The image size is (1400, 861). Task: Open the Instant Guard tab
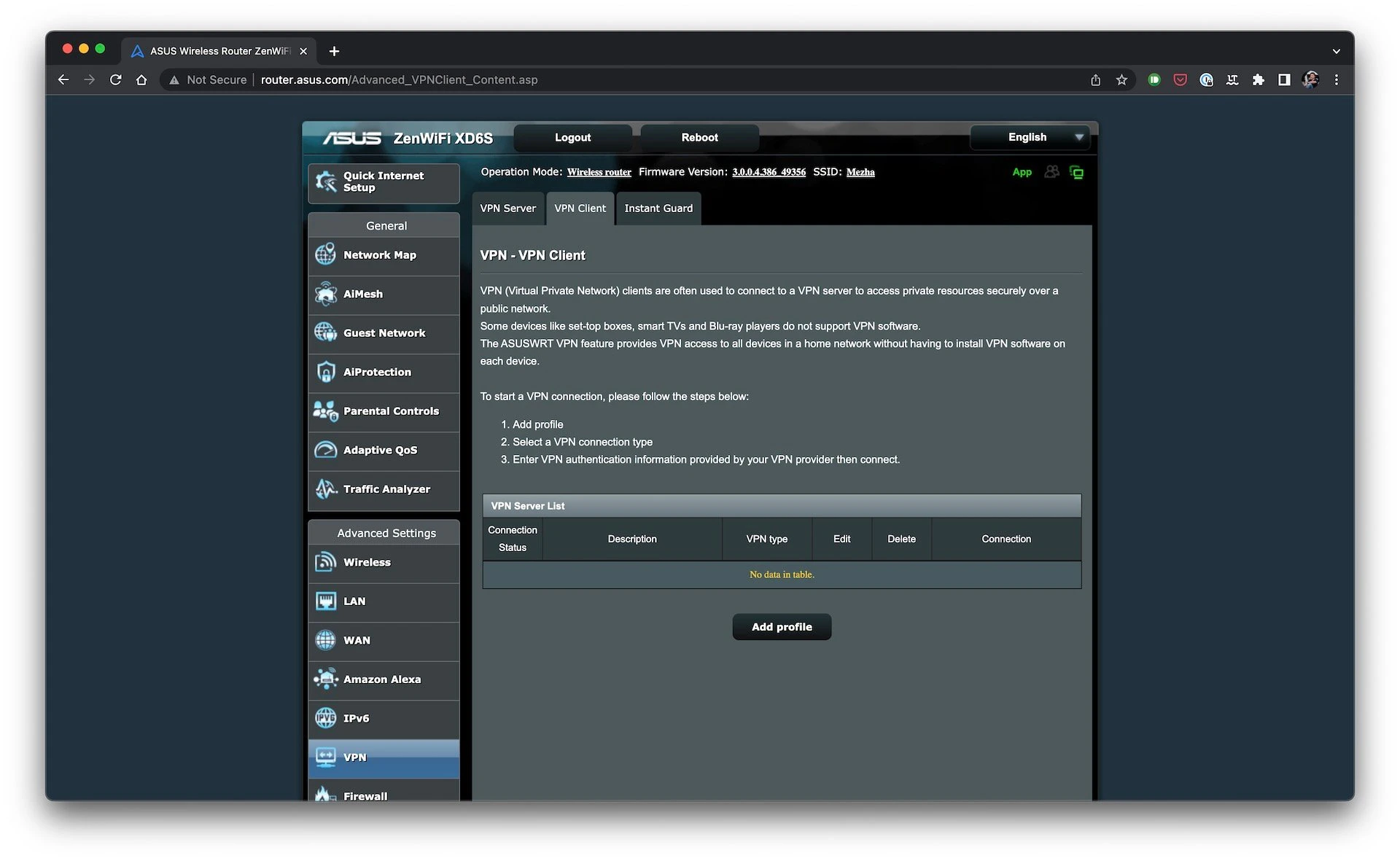(658, 209)
